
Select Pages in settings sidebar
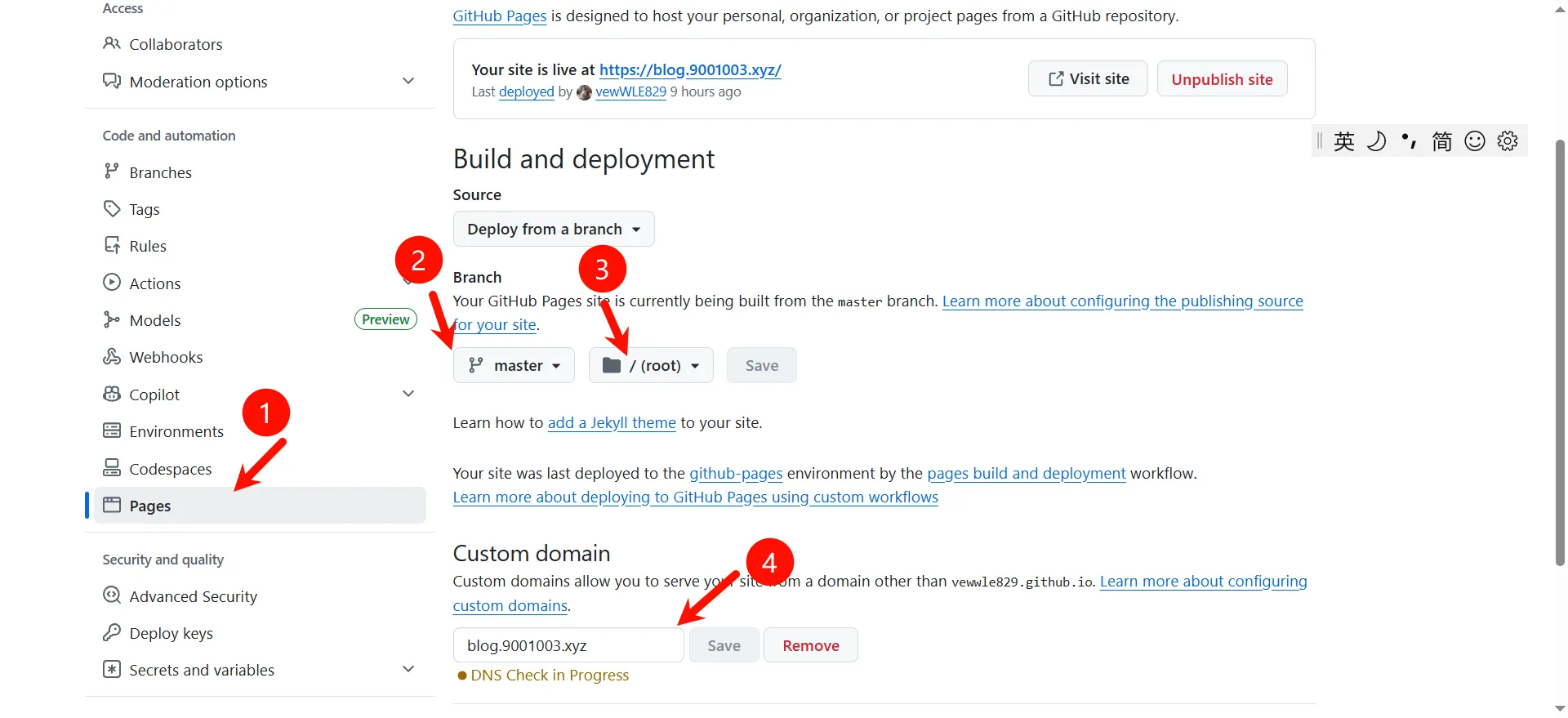[260, 506]
